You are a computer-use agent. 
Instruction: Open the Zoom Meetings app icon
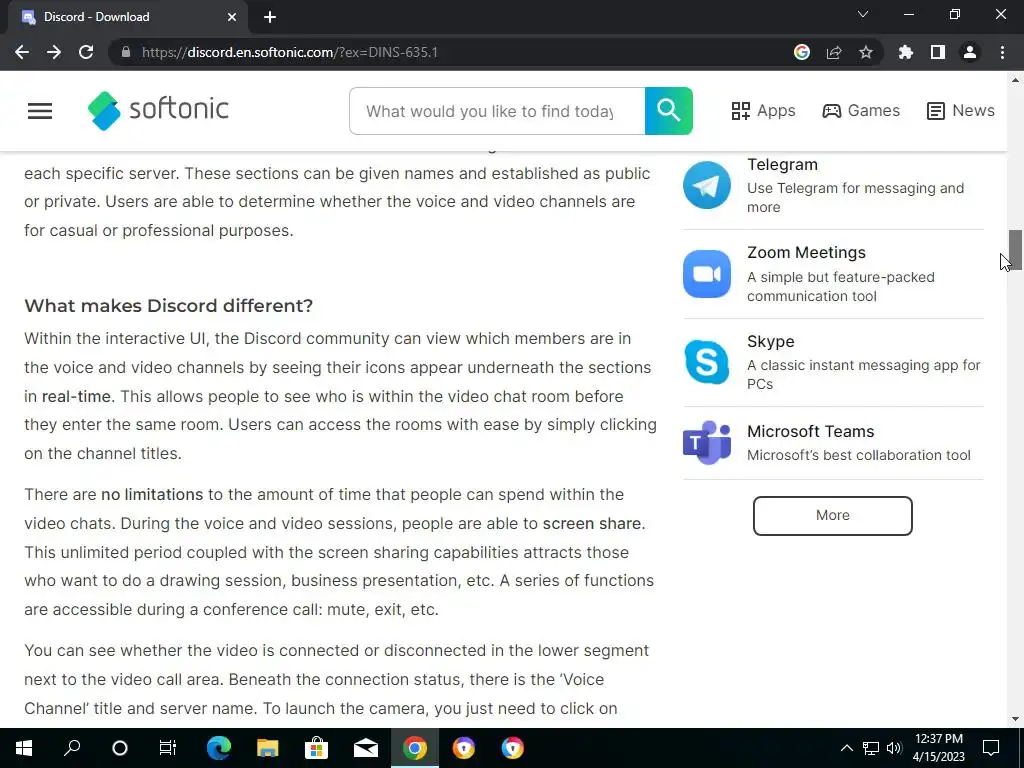[707, 274]
